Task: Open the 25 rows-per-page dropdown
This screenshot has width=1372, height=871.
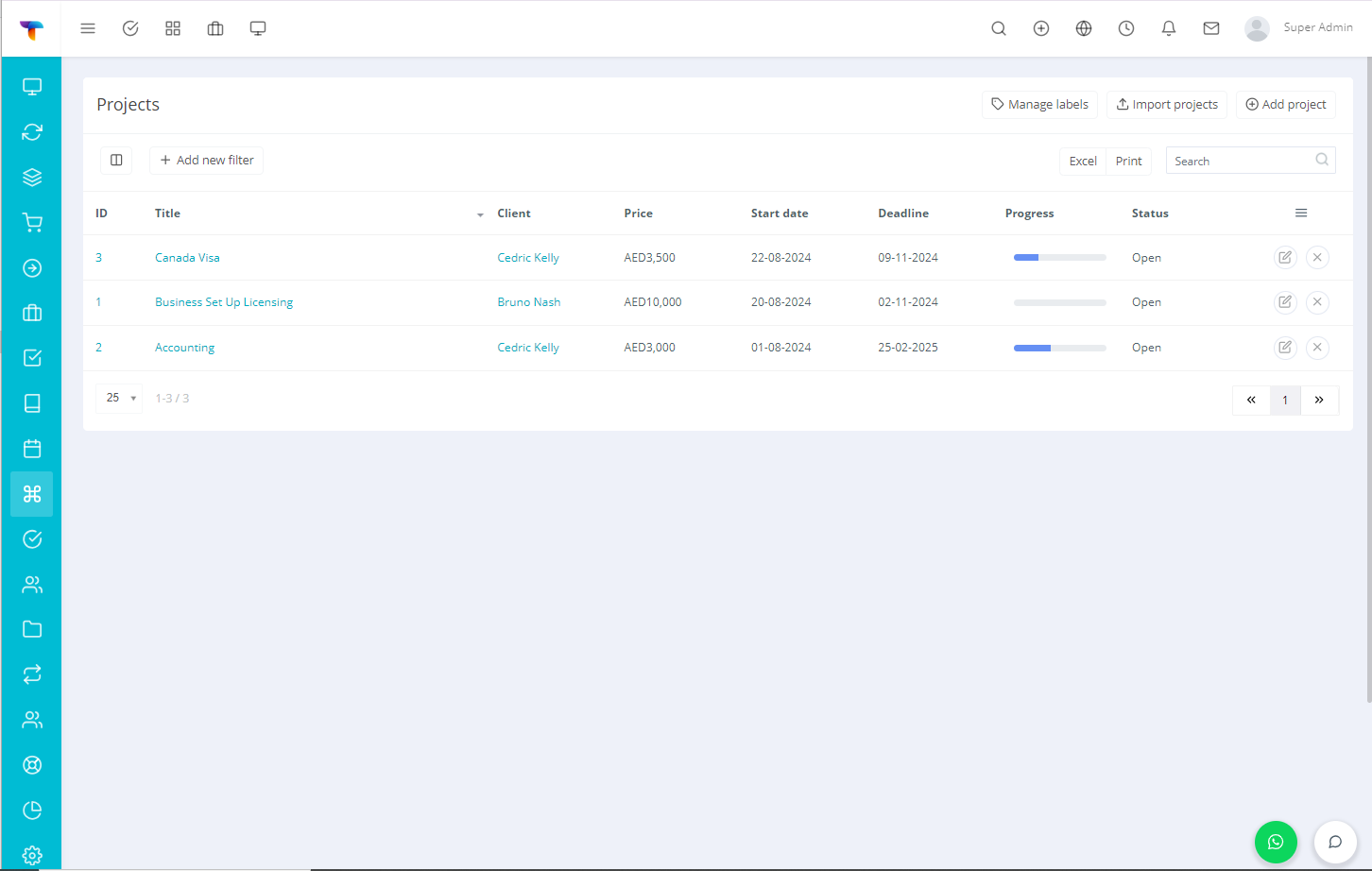Action: tap(120, 398)
